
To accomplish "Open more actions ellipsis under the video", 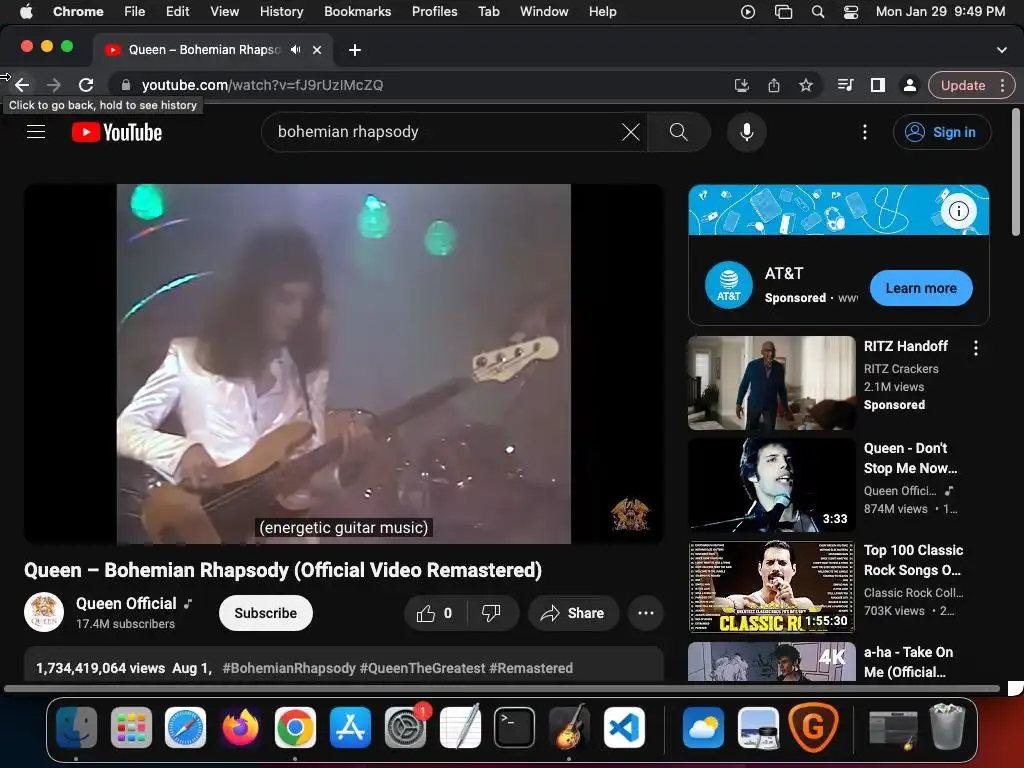I will click(646, 613).
